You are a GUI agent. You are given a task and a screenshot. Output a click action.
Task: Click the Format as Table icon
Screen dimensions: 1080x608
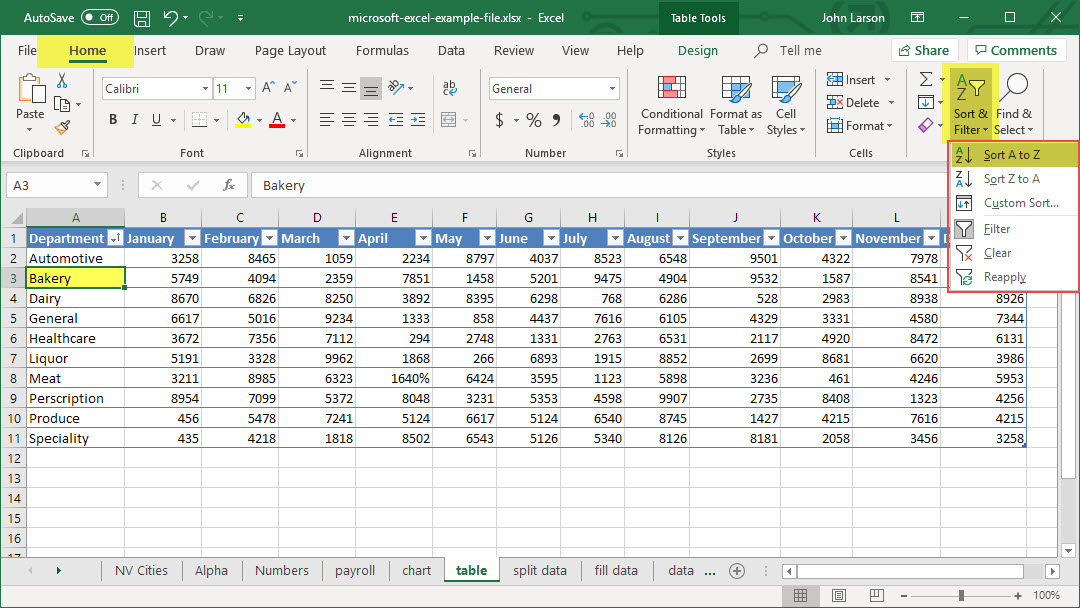(736, 89)
